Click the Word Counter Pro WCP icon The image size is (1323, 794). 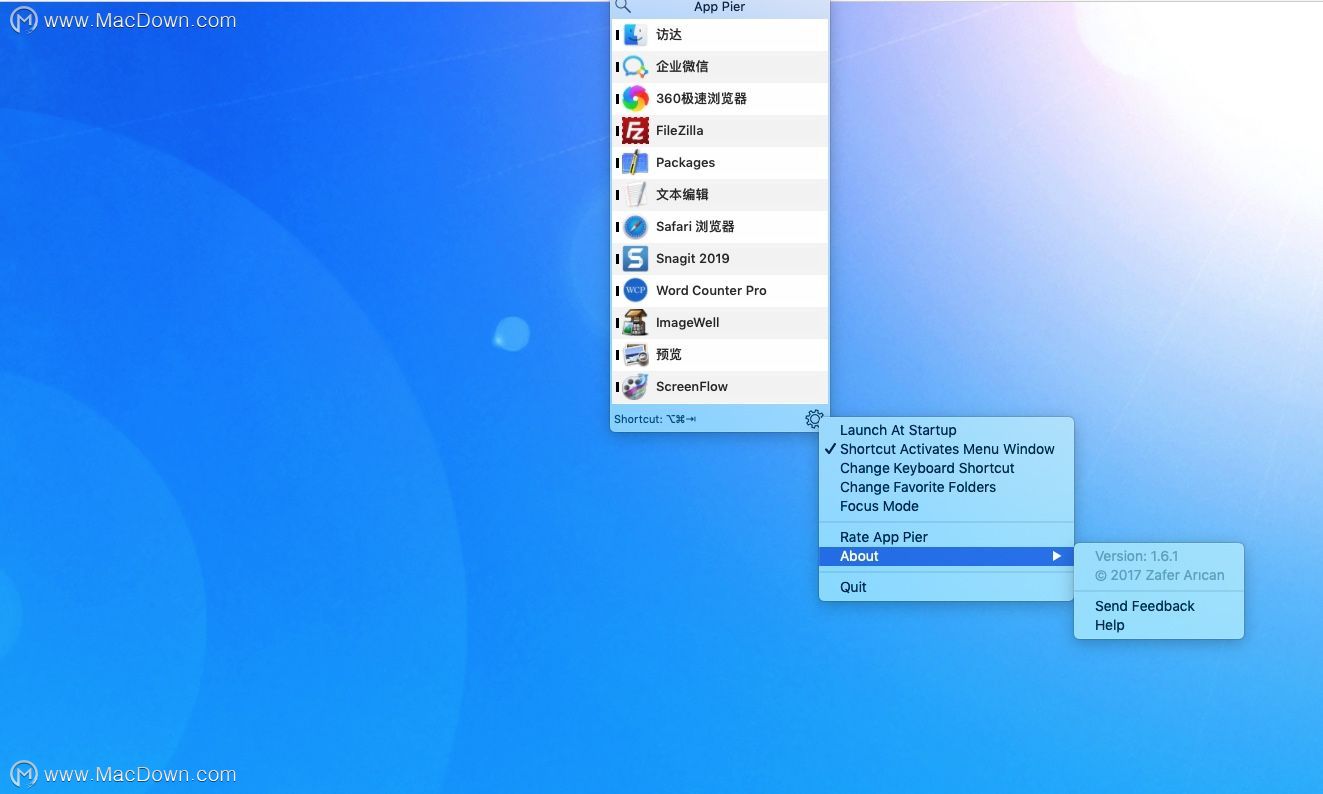pos(635,291)
